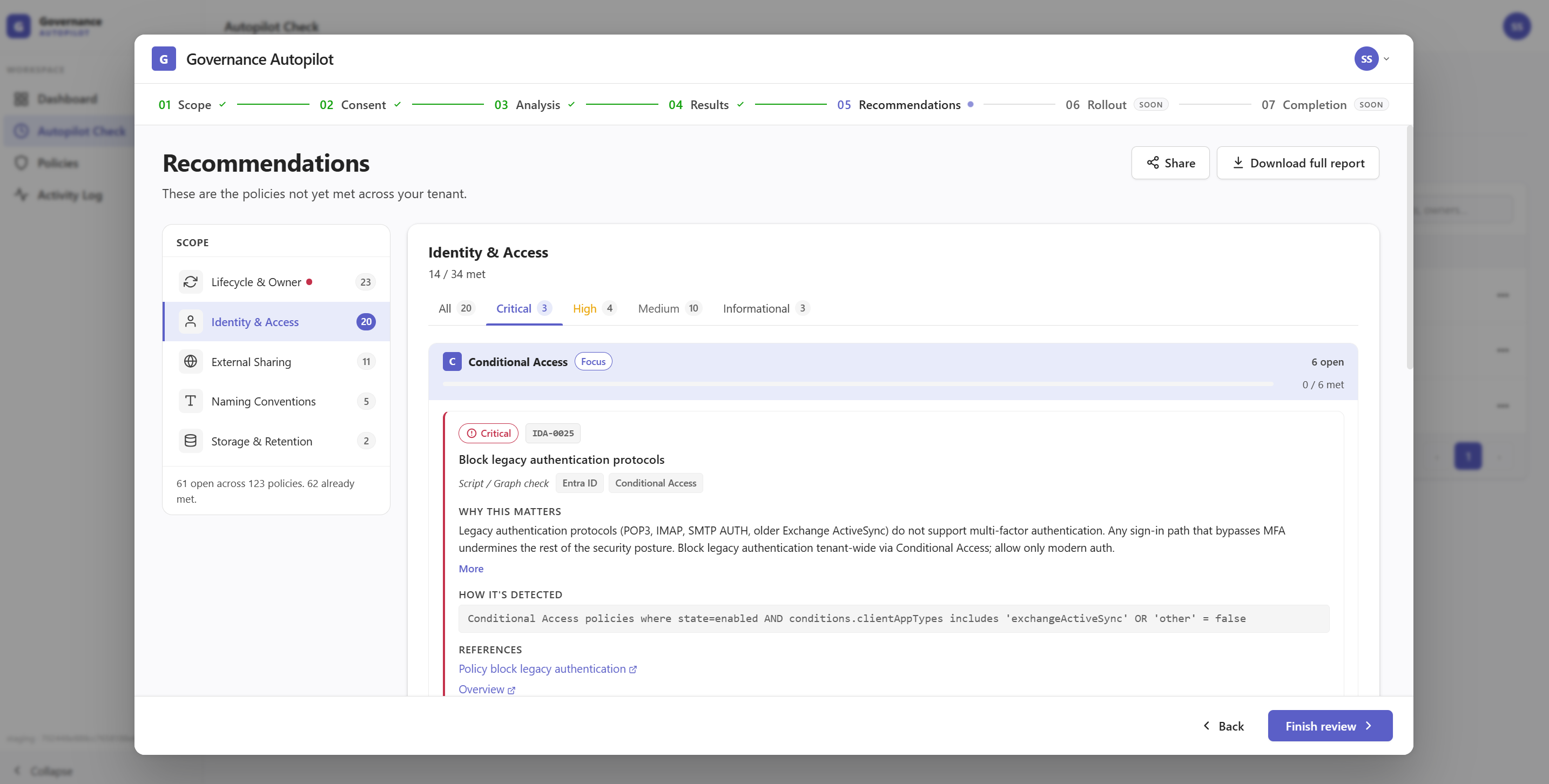The image size is (1549, 784).
Task: Select the External Sharing globe icon
Action: [x=191, y=361]
